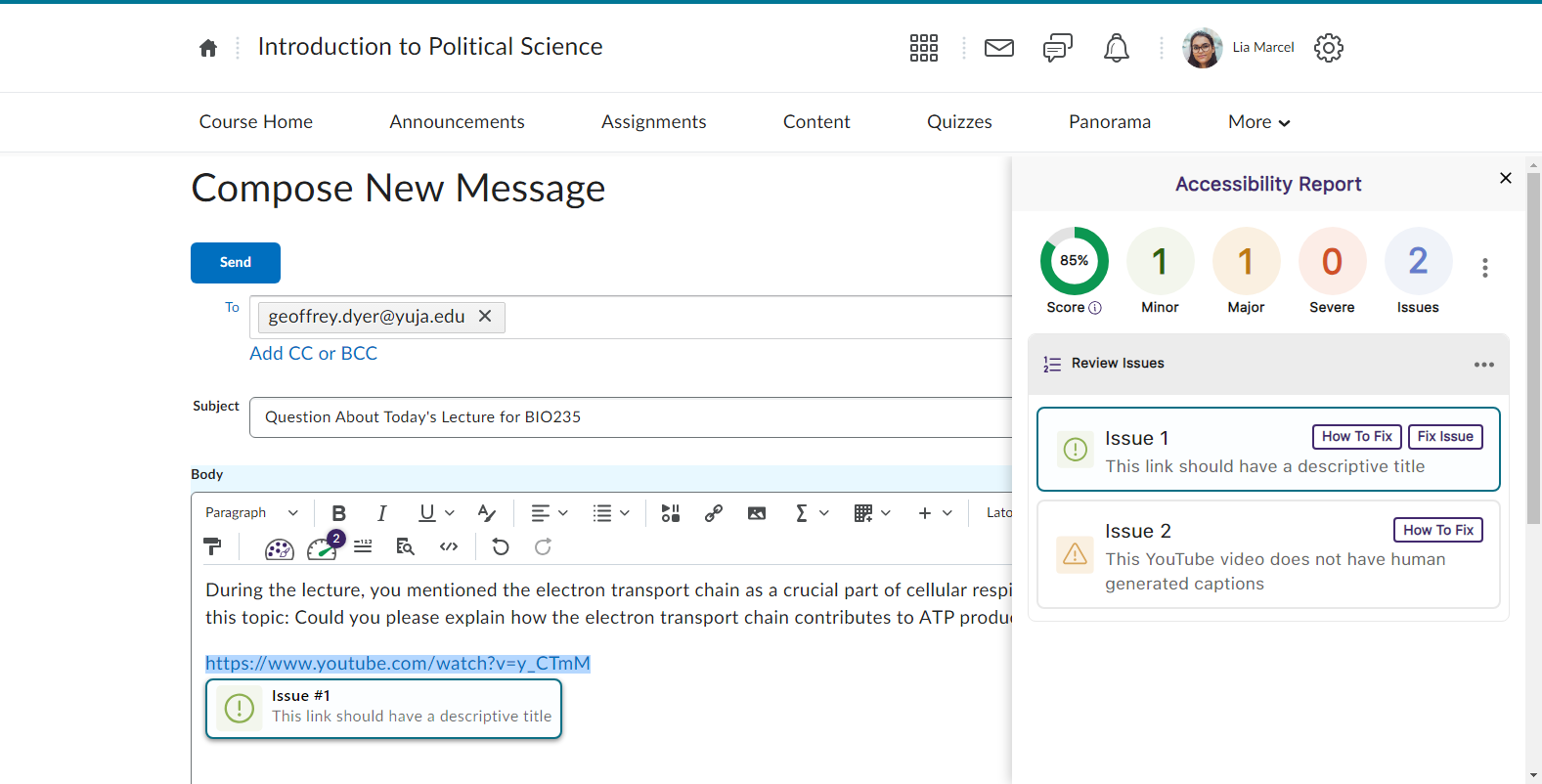
Task: Select the format painter tool
Action: (212, 547)
